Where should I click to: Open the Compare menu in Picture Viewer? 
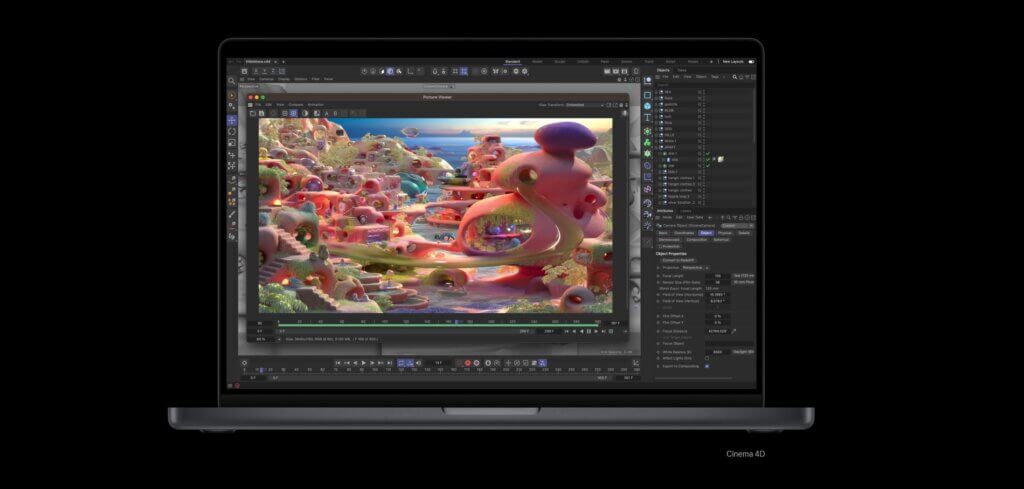click(x=296, y=104)
